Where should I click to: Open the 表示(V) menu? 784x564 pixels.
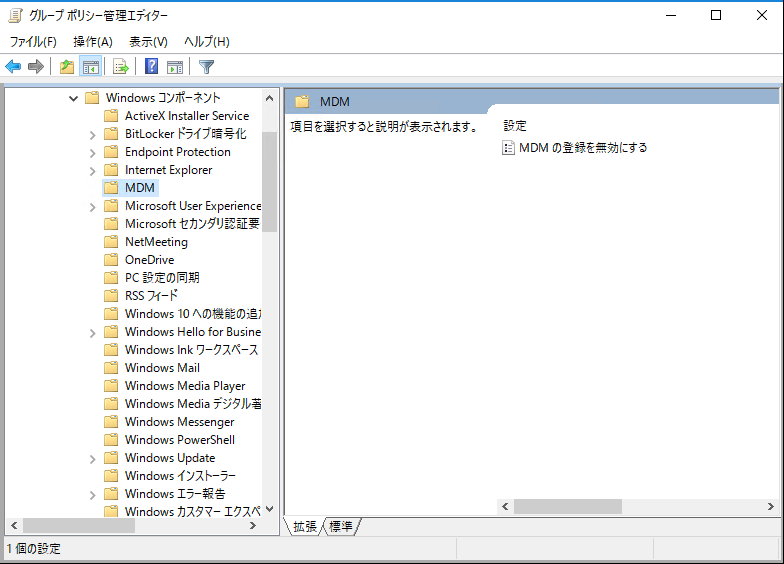tap(148, 42)
